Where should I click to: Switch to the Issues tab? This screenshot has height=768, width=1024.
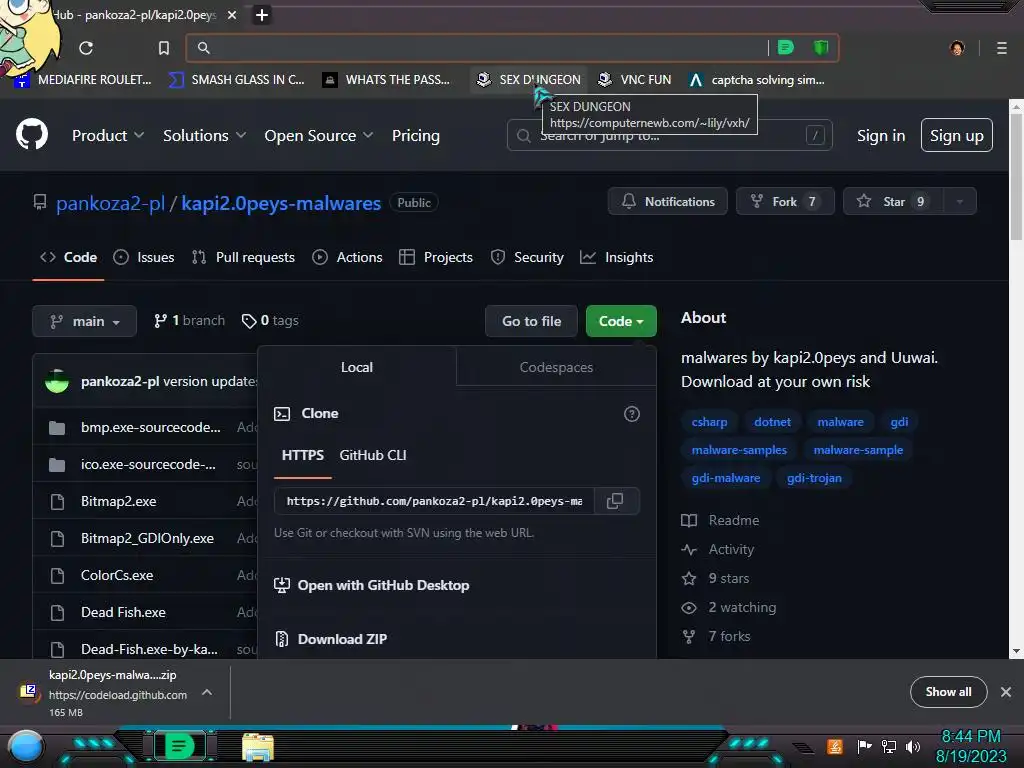pos(144,257)
